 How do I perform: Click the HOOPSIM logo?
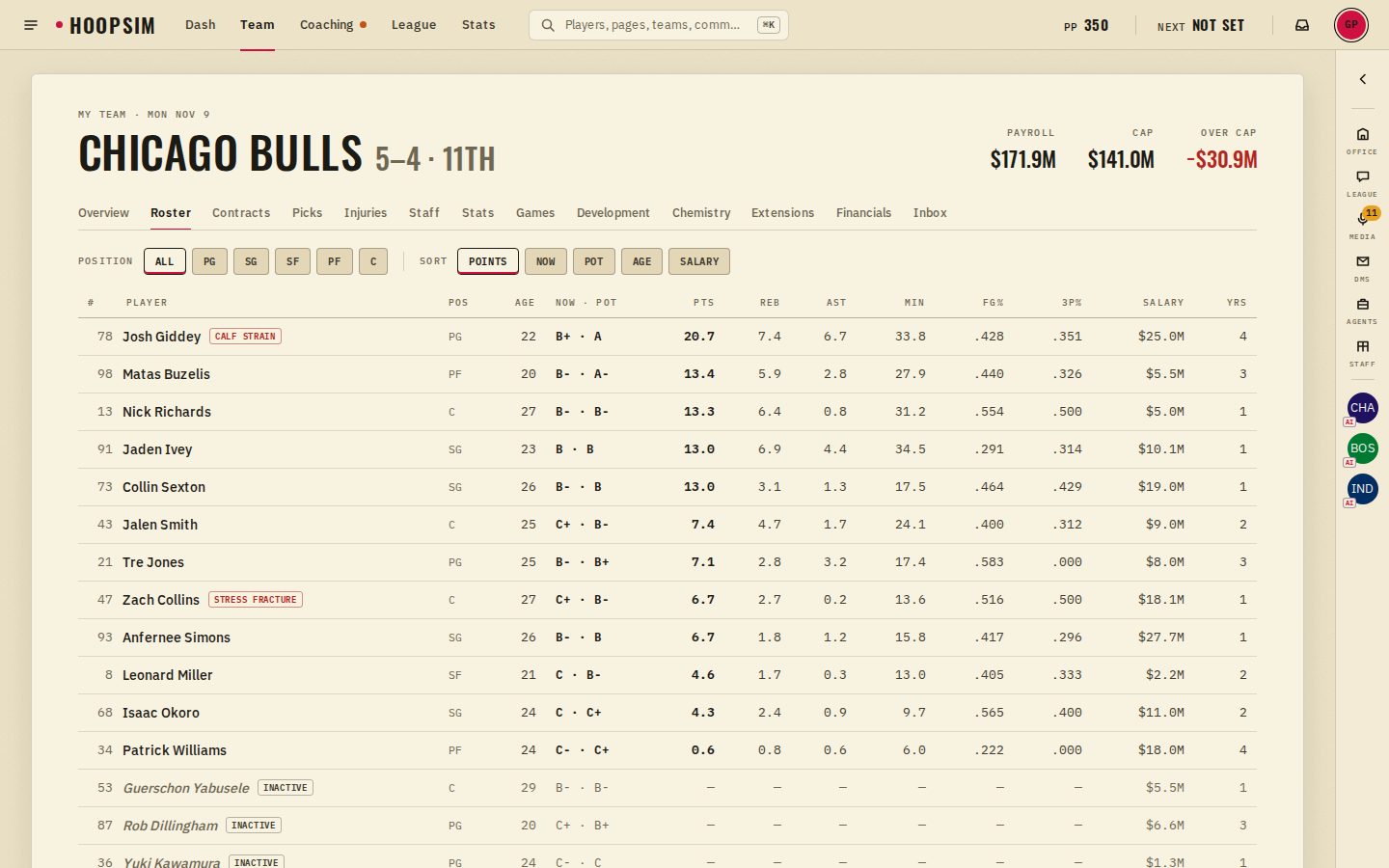click(105, 25)
